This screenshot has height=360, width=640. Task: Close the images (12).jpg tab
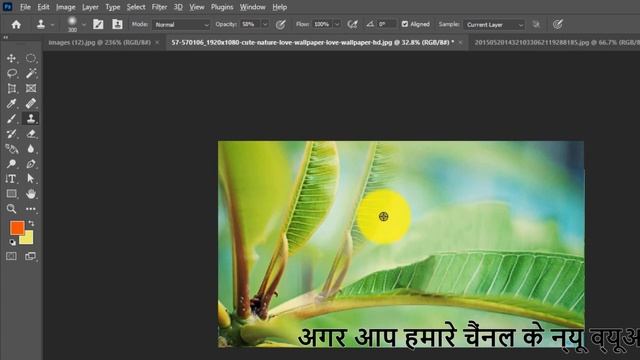point(157,42)
